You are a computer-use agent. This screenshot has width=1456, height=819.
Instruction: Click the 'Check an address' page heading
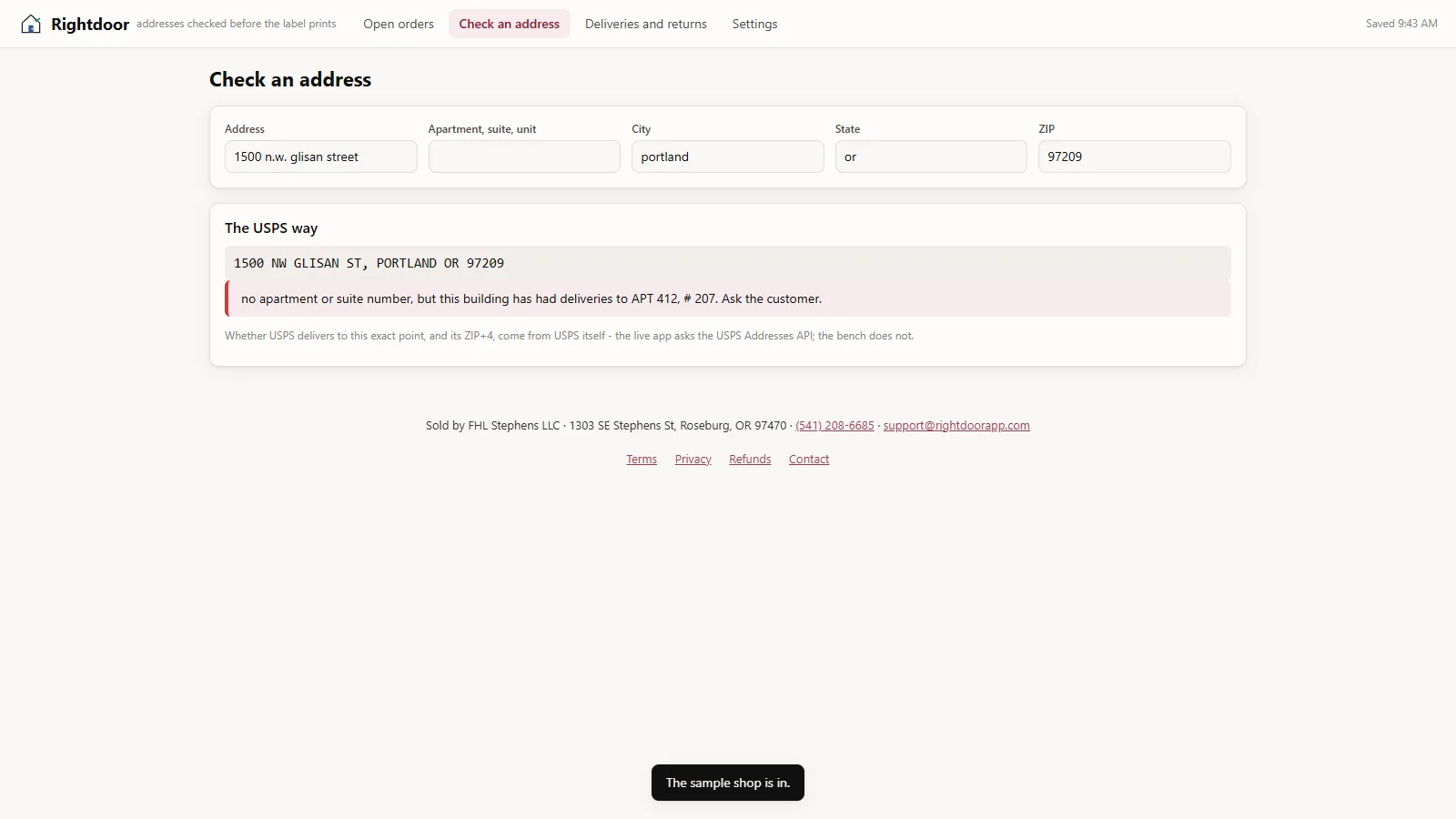tap(290, 79)
